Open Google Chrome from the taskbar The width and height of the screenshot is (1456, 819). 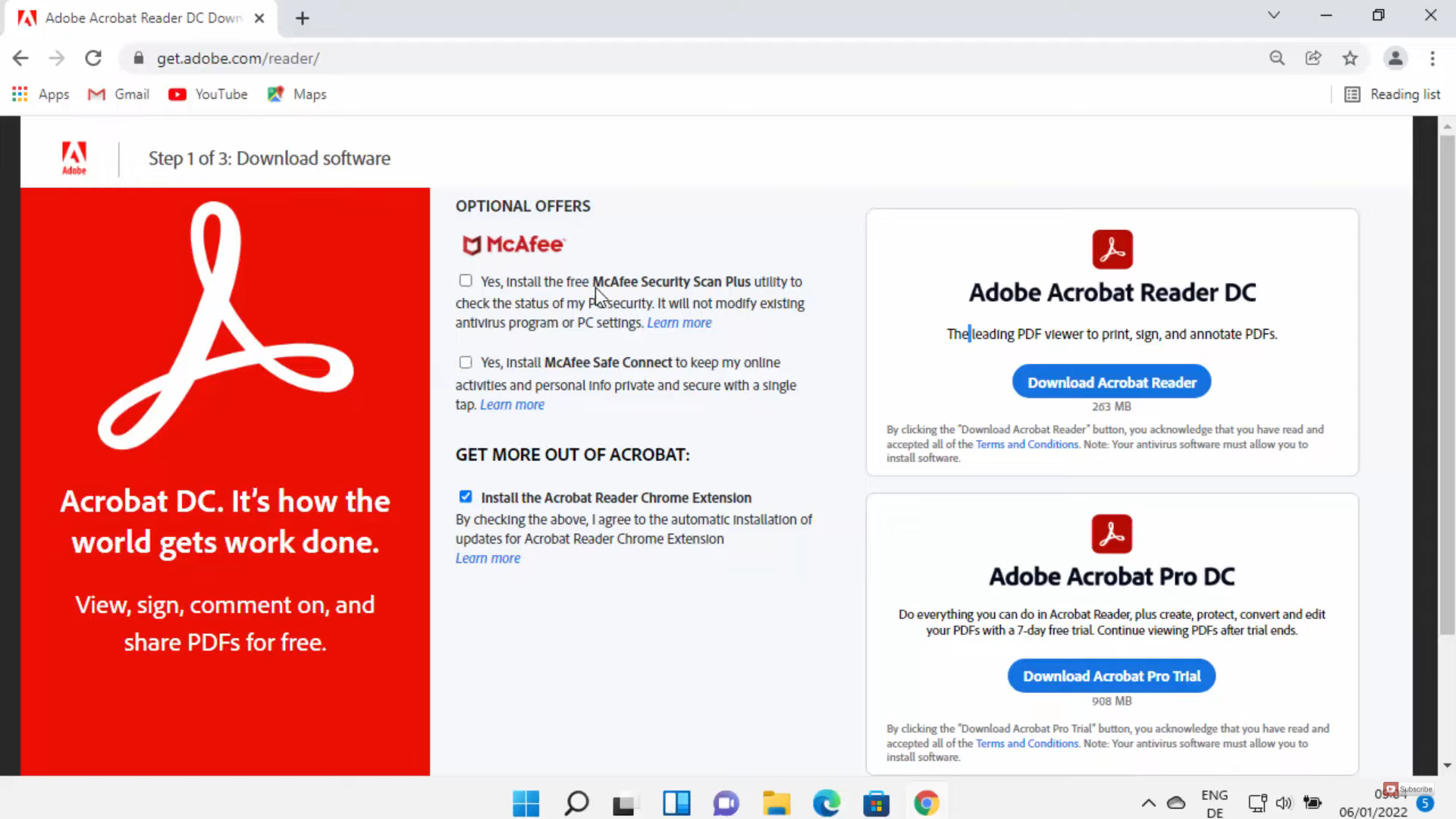click(926, 802)
